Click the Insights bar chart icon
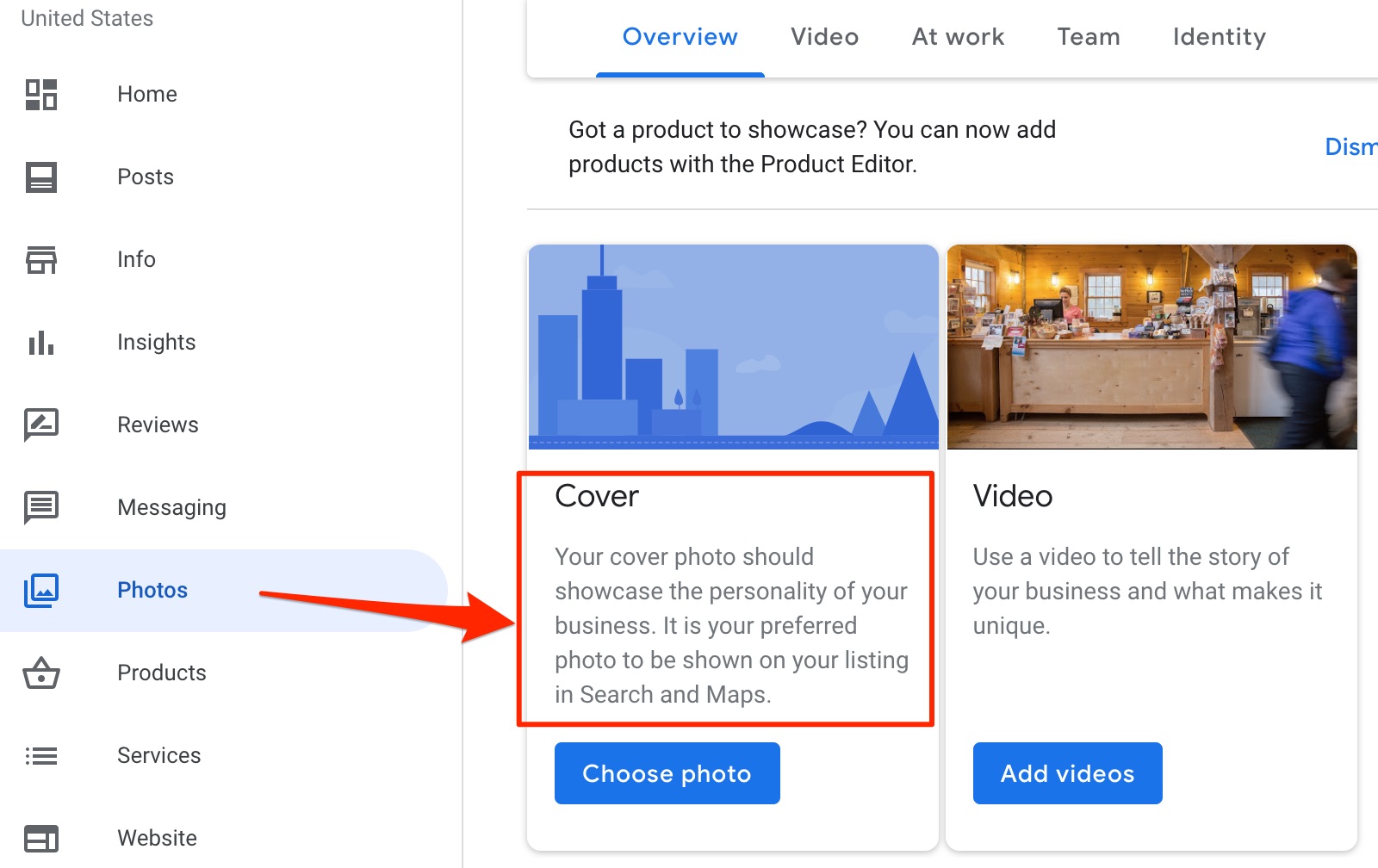1378x868 pixels. [41, 343]
